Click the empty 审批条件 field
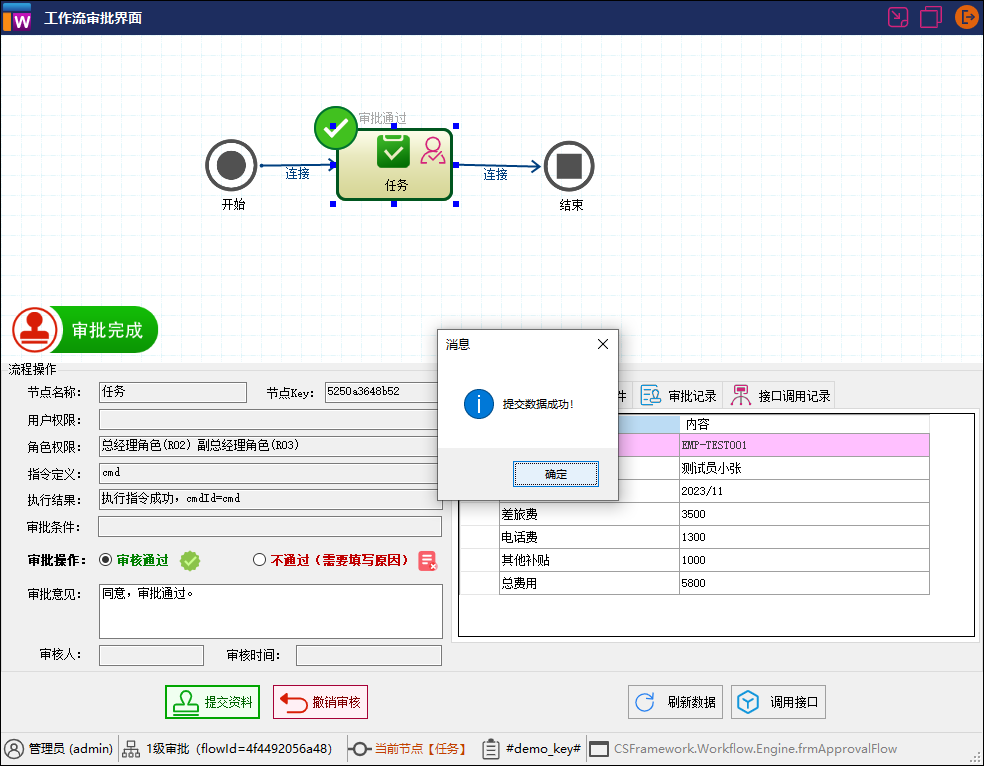The width and height of the screenshot is (984, 766). point(270,527)
